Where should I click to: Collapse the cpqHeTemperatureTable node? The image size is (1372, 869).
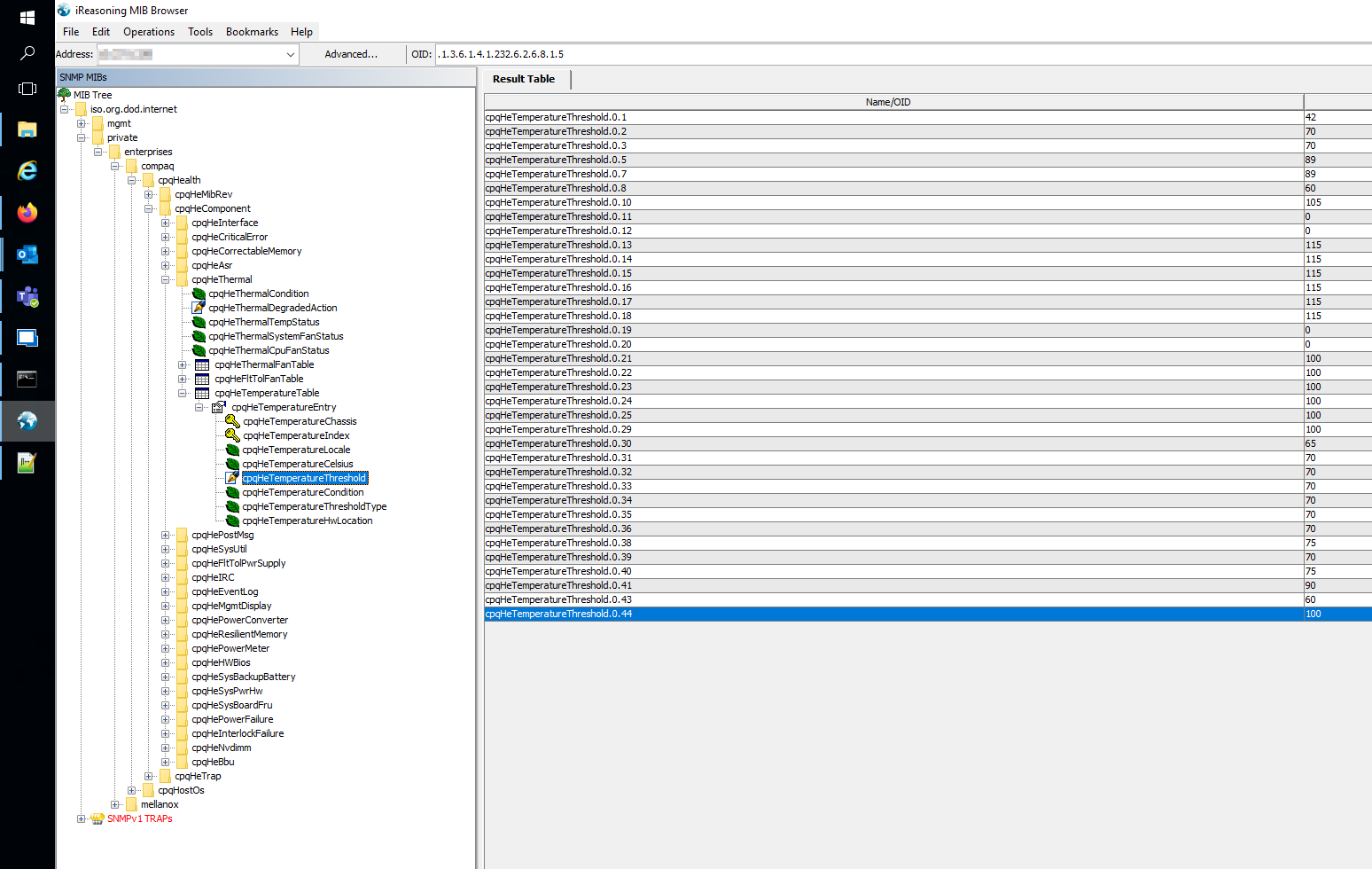tap(183, 393)
